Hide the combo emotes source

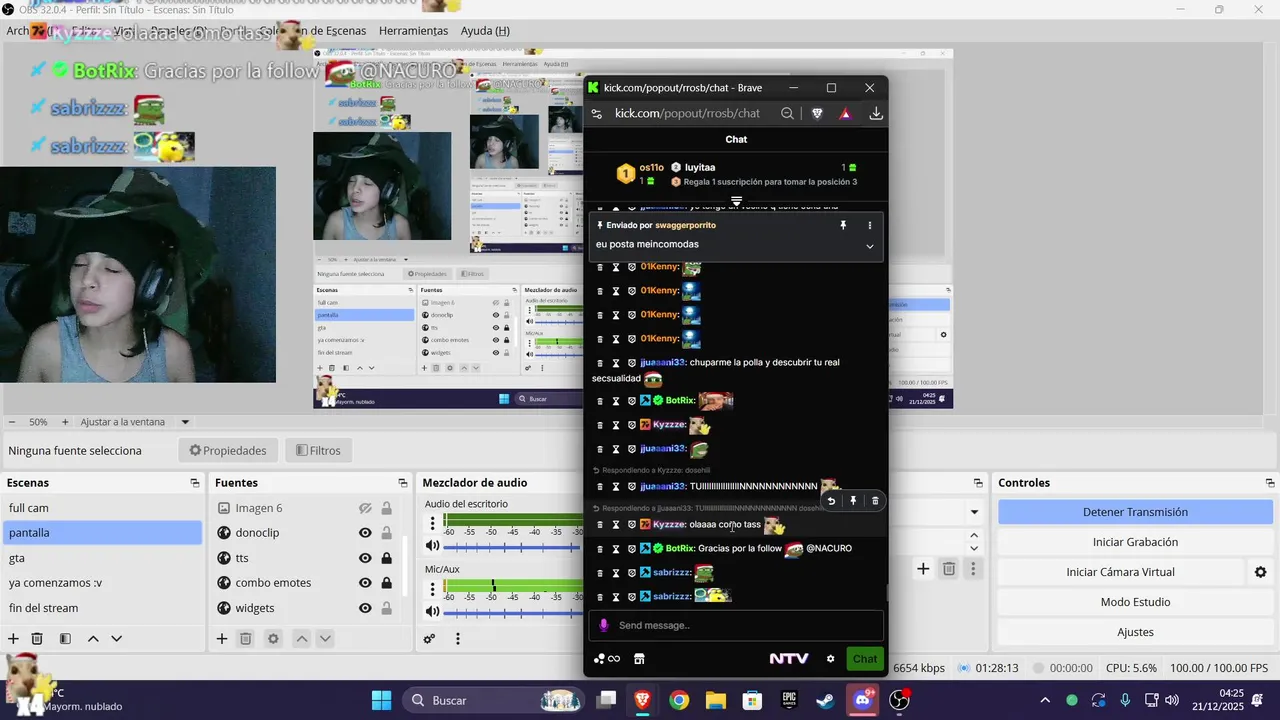click(365, 583)
